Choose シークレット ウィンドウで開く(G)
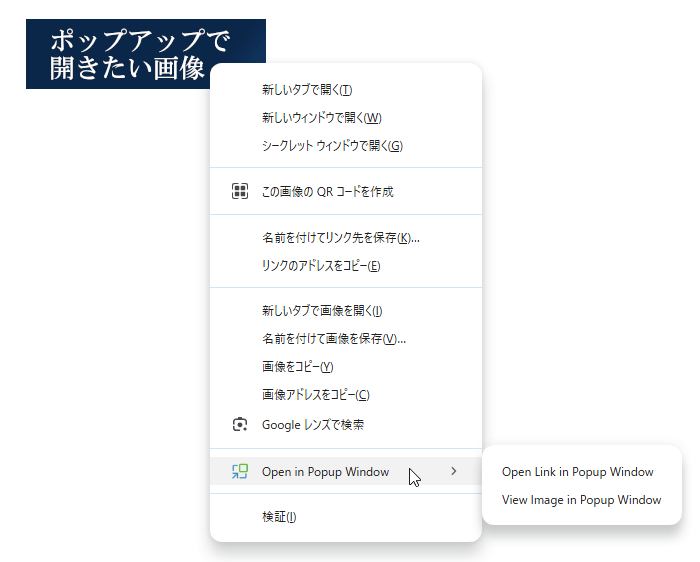The image size is (700, 562). coord(346,146)
